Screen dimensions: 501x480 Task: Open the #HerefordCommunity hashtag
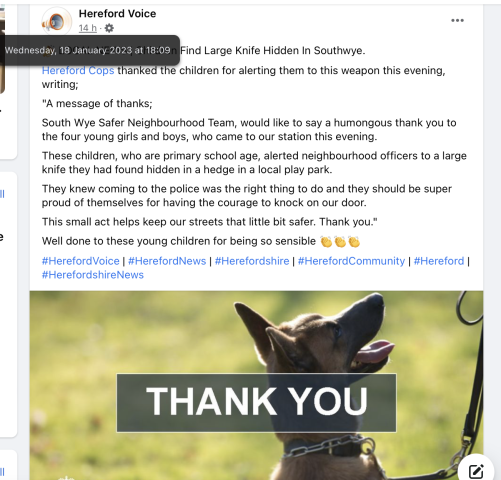pyautogui.click(x=351, y=261)
